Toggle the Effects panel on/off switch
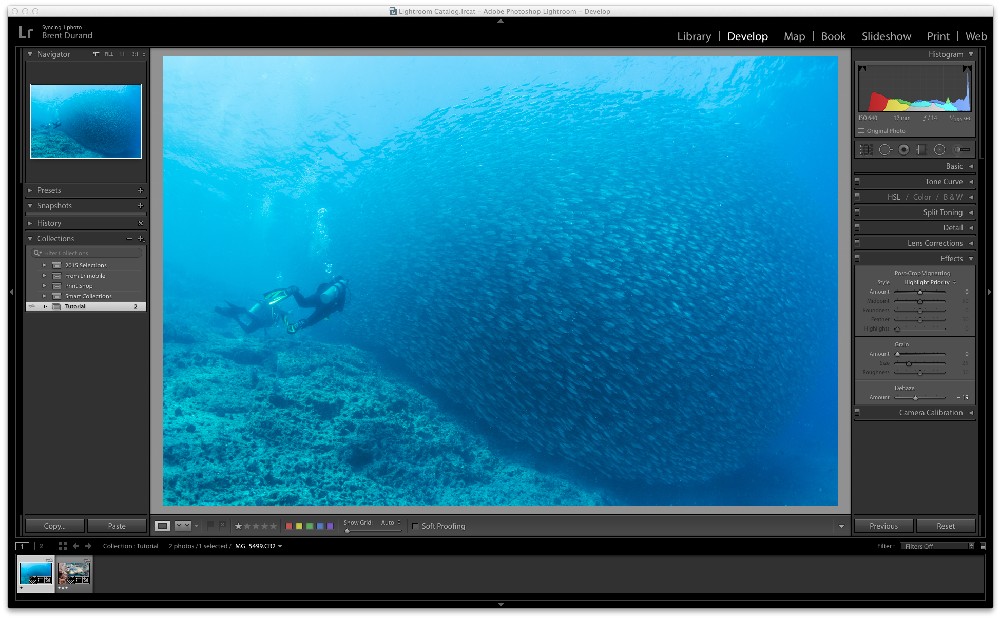 (857, 259)
